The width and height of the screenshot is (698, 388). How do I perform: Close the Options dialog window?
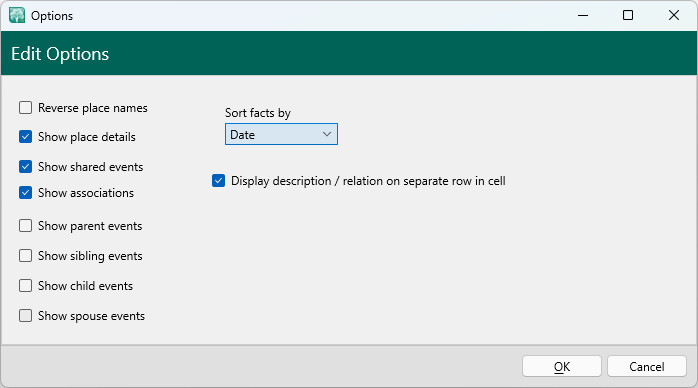point(674,16)
